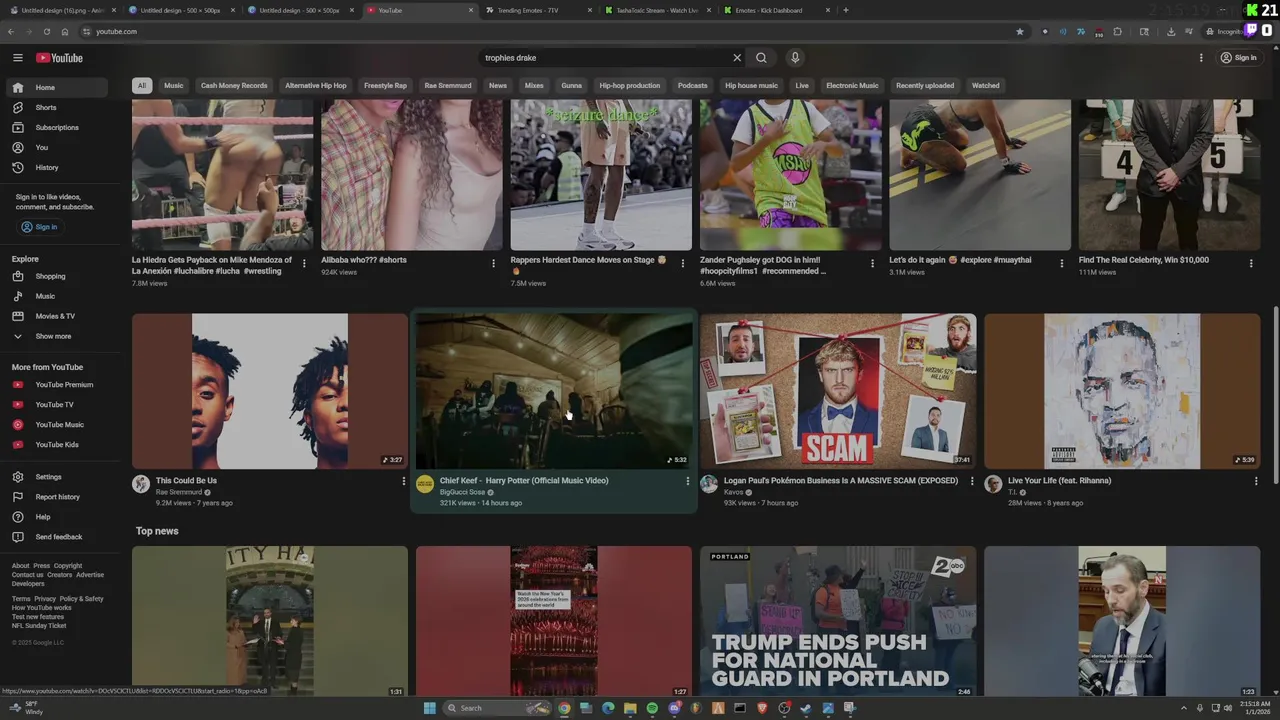The image size is (1280, 720).
Task: Open History in the sidebar
Action: [59, 167]
